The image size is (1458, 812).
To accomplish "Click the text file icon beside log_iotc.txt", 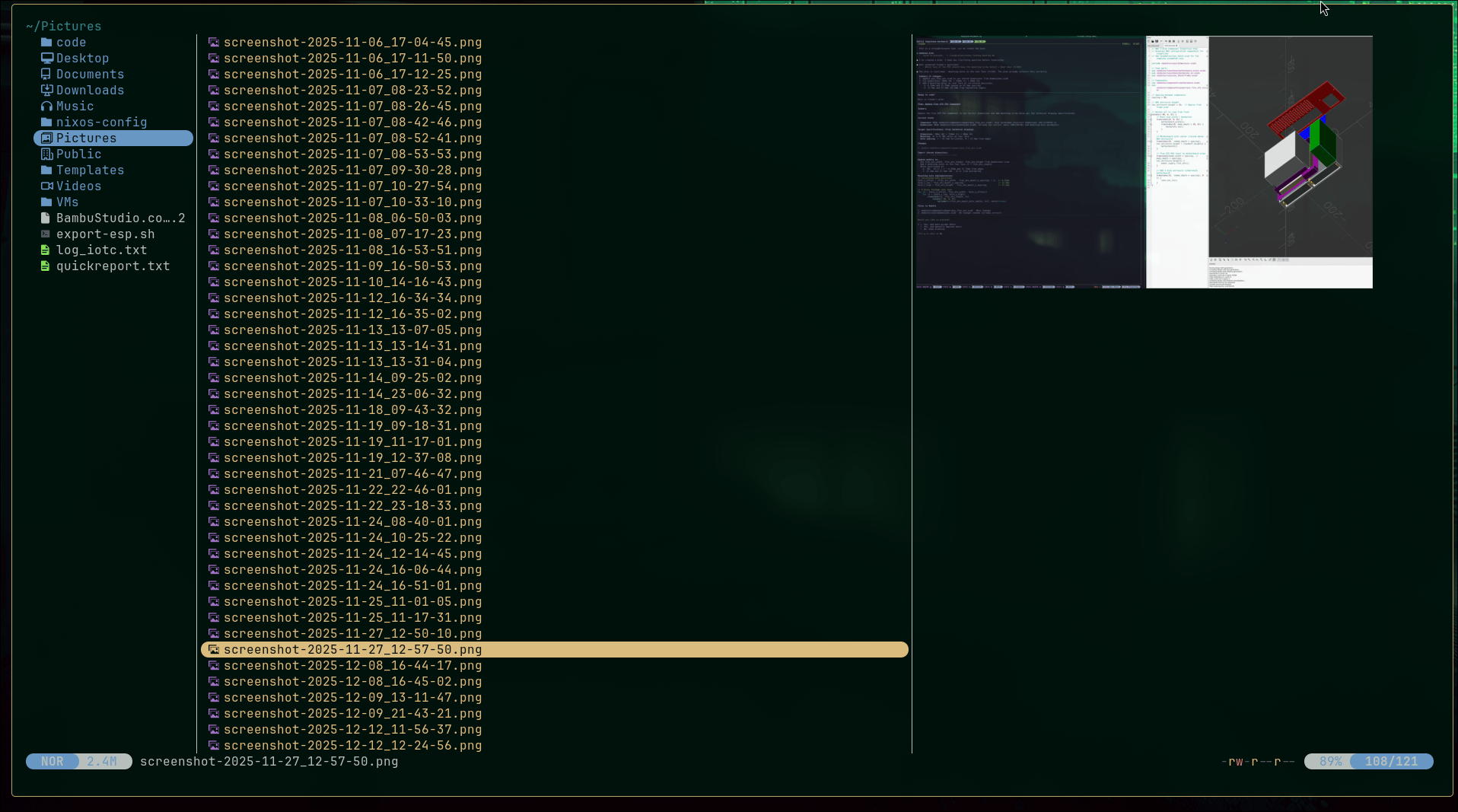I will pyautogui.click(x=46, y=250).
